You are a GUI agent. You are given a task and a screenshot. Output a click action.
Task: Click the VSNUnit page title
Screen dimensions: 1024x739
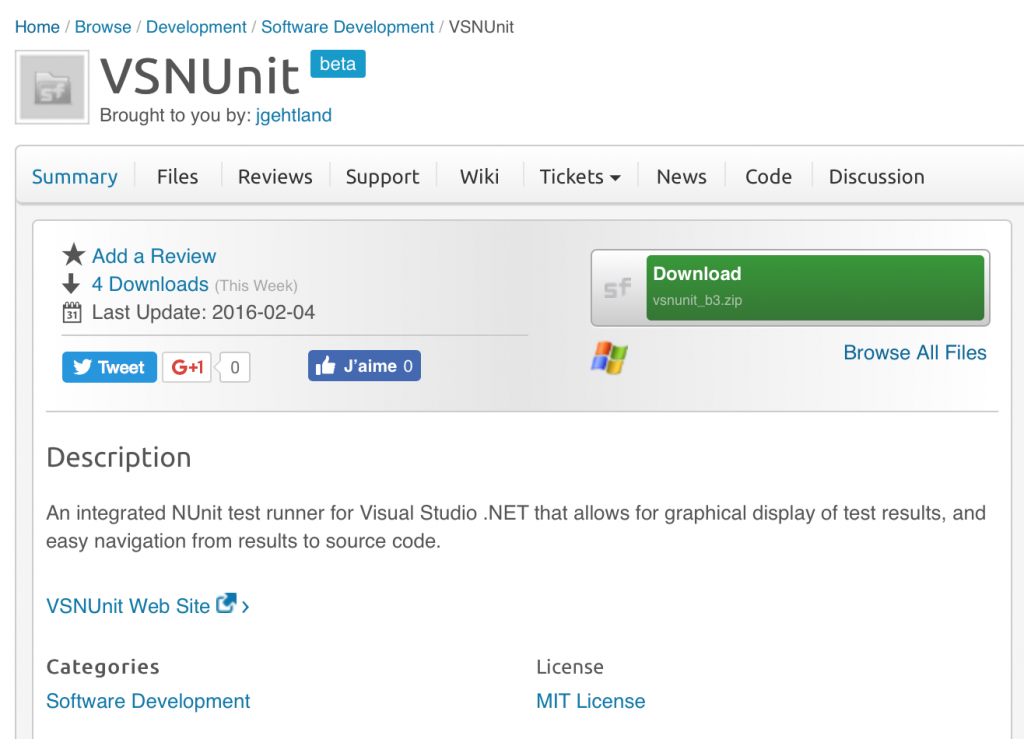click(x=200, y=76)
